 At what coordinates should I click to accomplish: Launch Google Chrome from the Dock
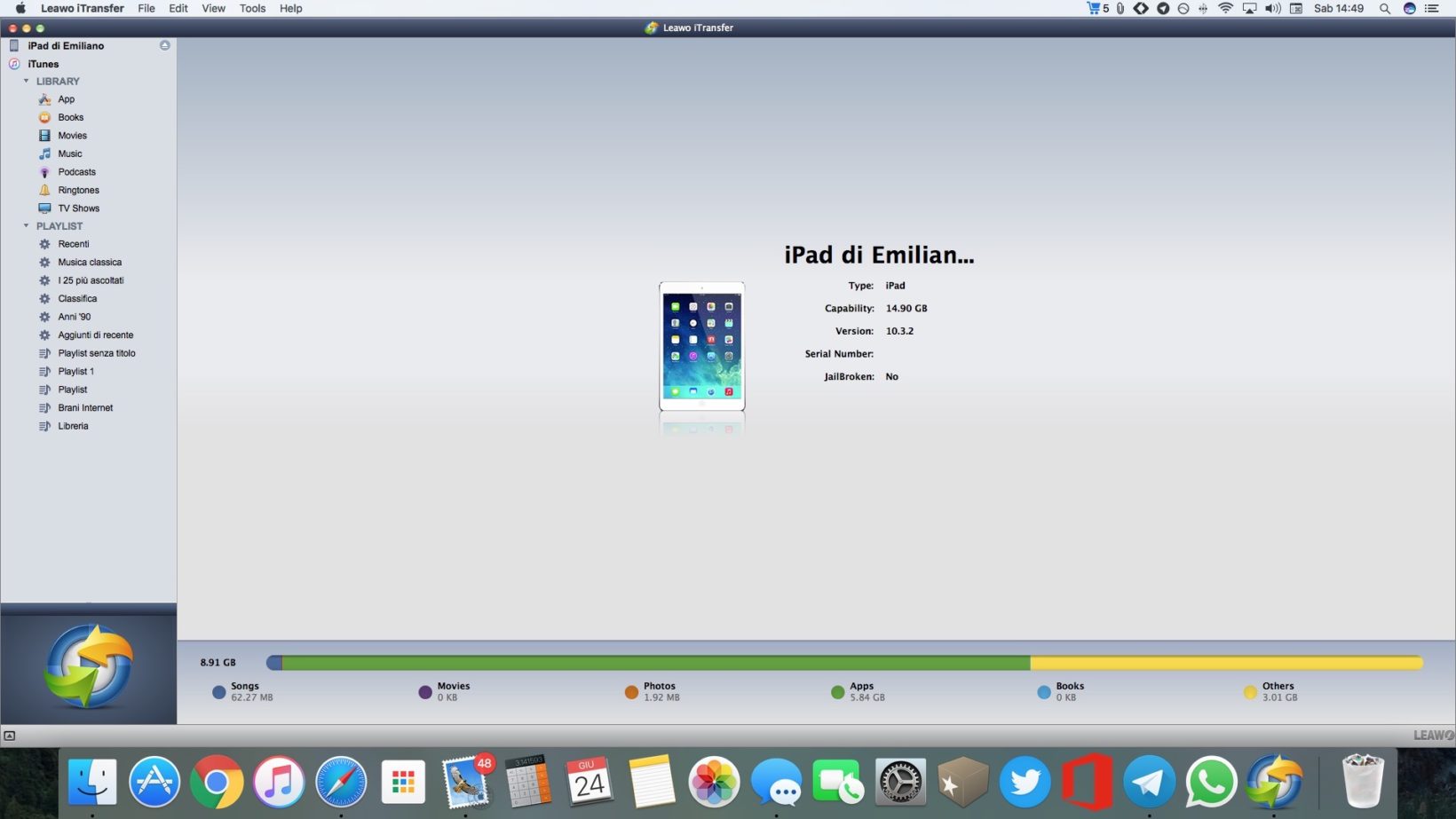pos(217,783)
